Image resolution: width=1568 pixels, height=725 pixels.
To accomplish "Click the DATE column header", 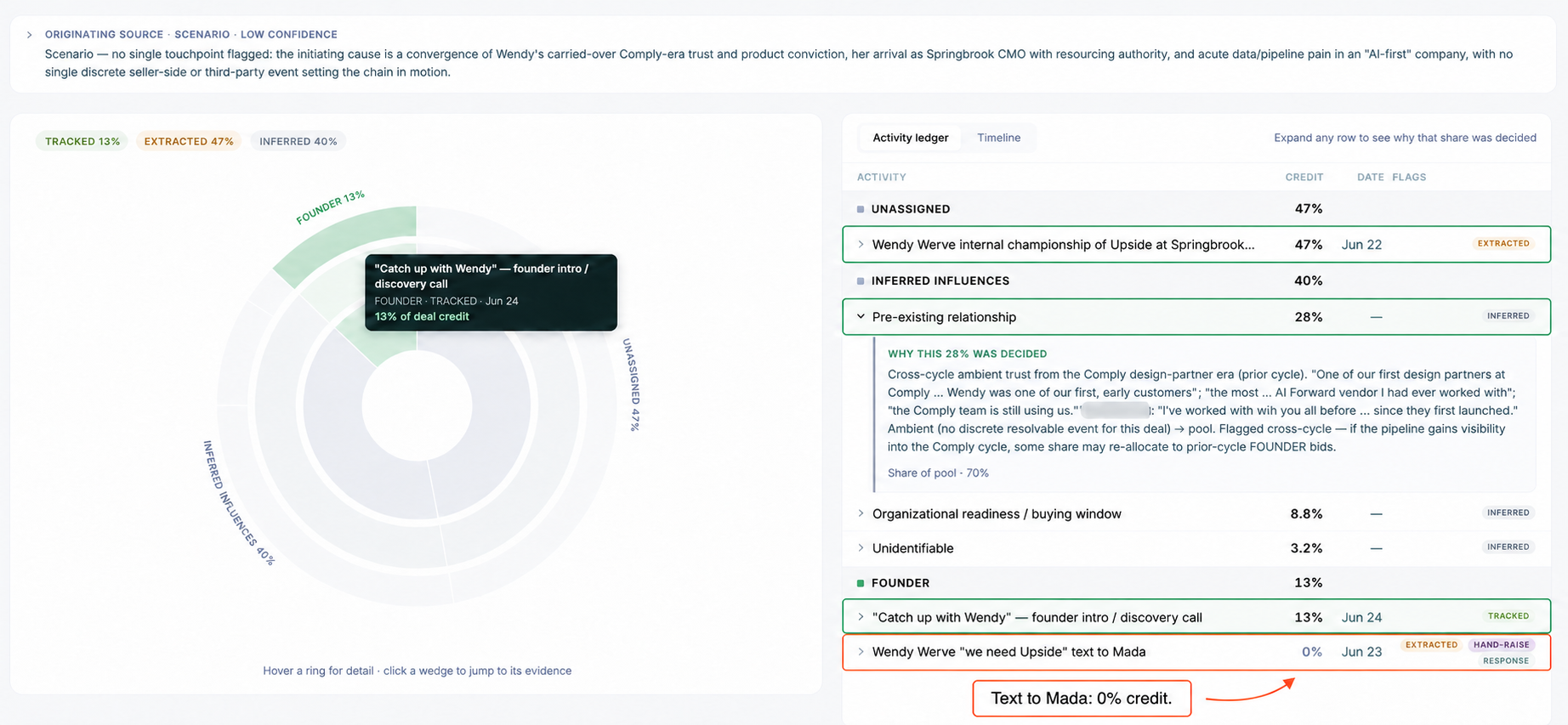I will pos(1370,178).
